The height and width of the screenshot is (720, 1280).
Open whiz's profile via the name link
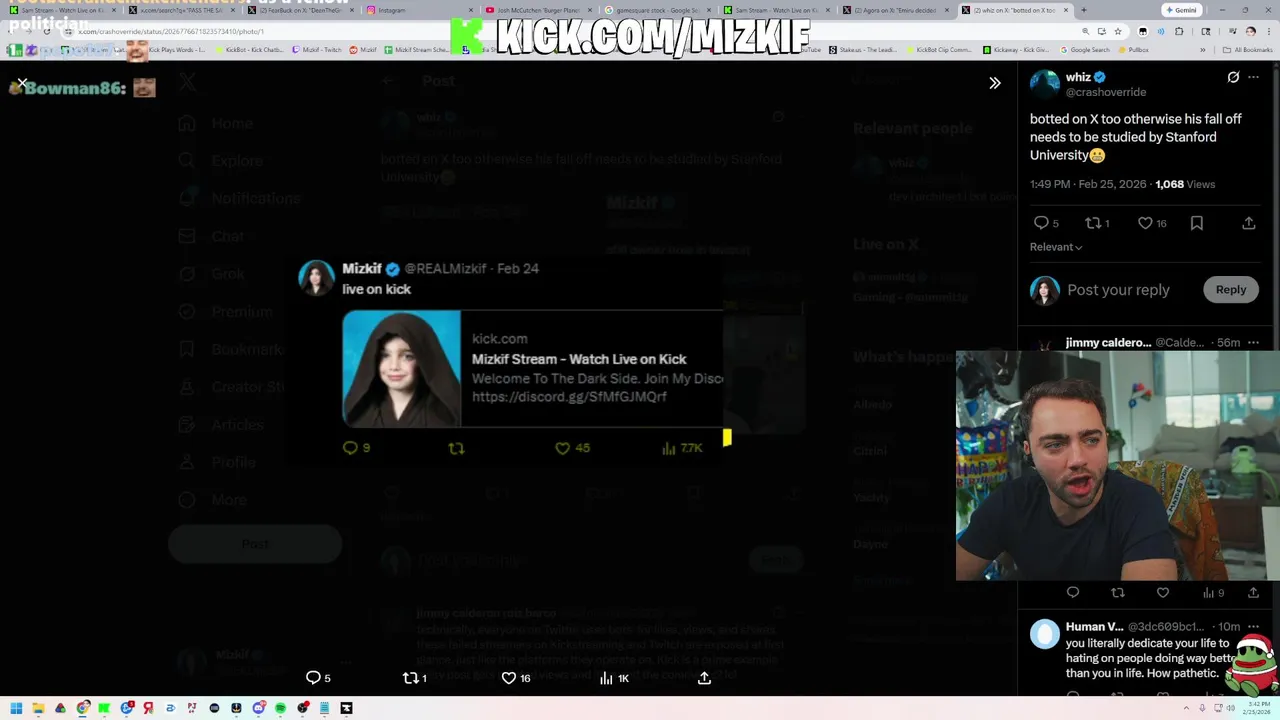1078,77
